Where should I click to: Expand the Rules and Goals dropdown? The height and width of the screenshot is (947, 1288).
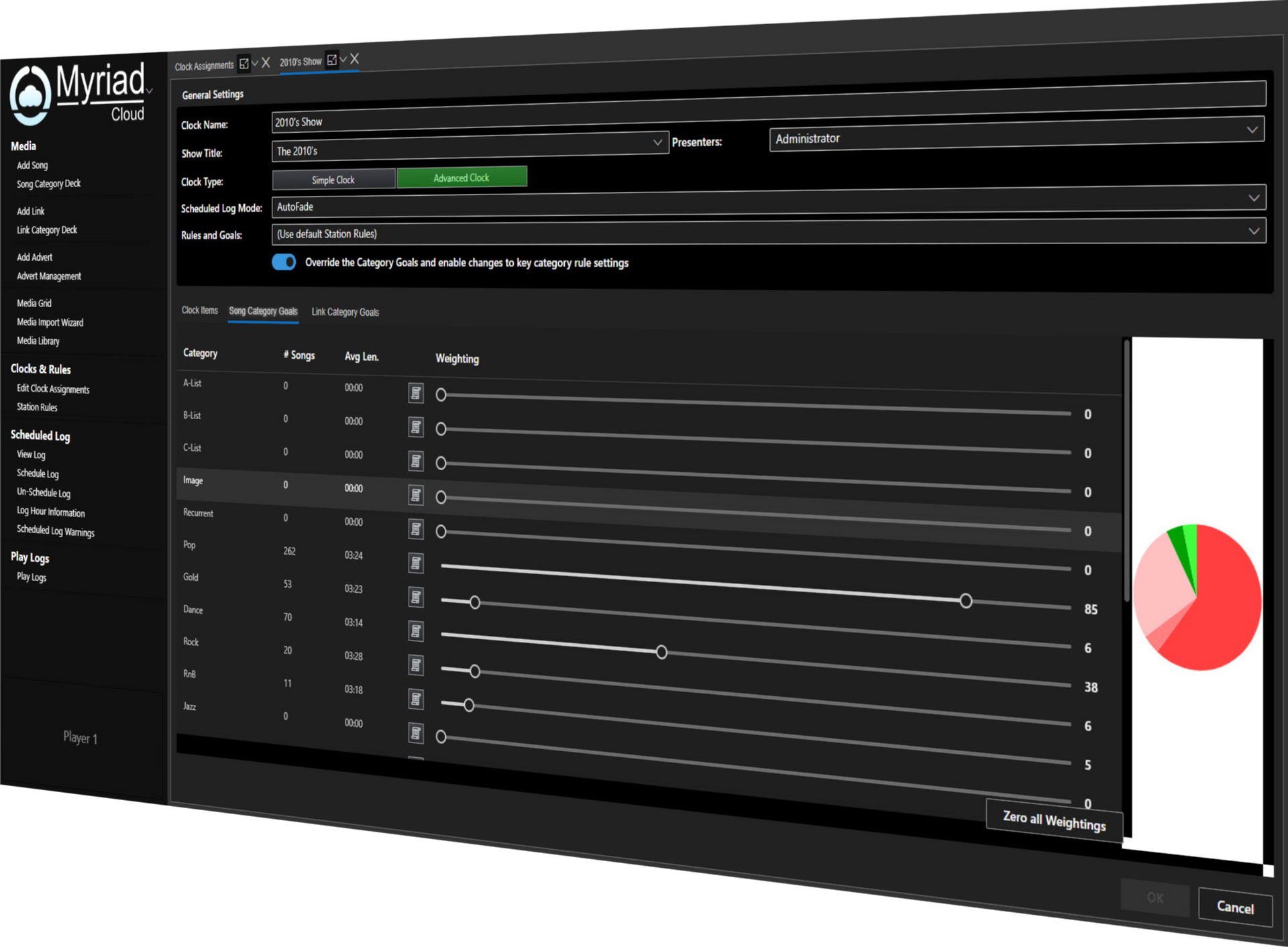coord(1254,230)
